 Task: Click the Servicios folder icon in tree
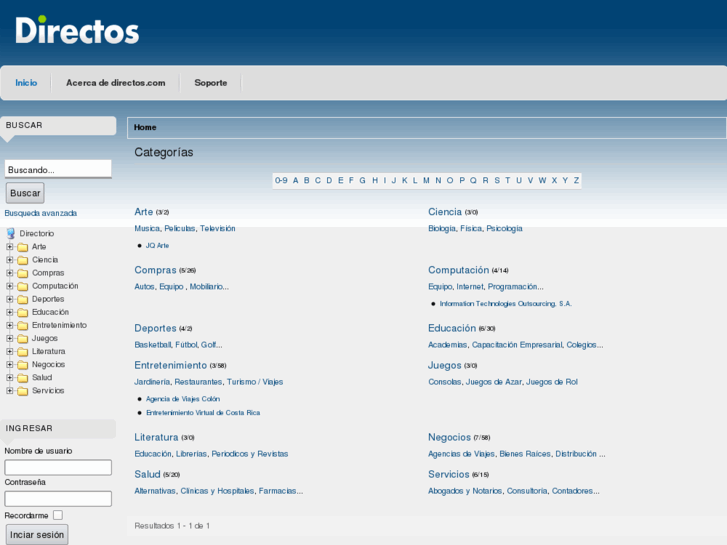tap(23, 391)
